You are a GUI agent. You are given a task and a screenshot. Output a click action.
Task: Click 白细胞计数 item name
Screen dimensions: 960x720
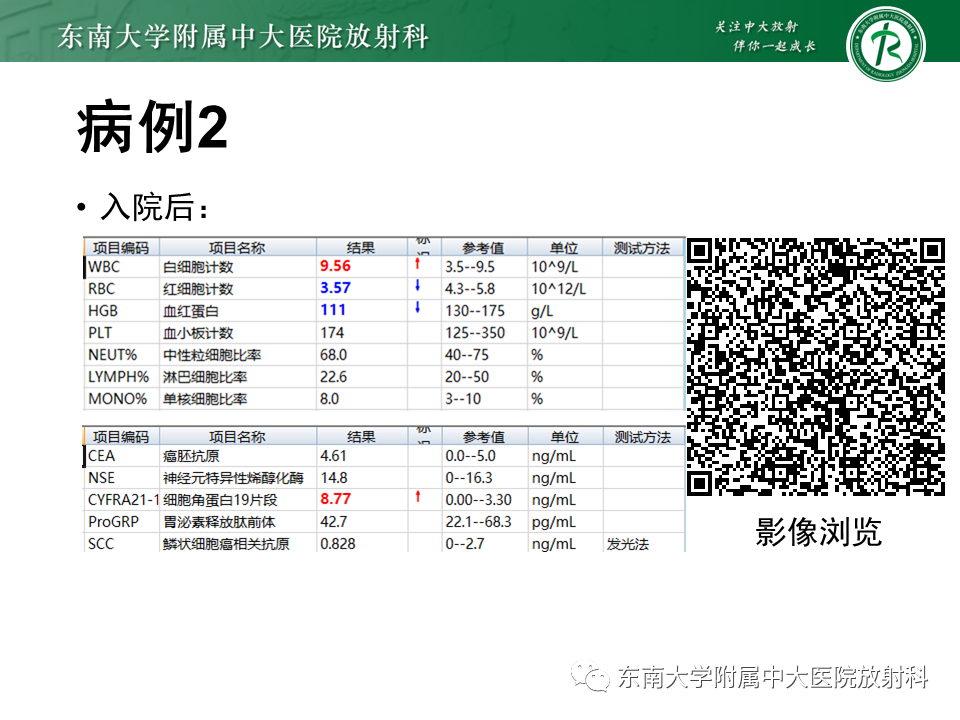click(x=198, y=267)
